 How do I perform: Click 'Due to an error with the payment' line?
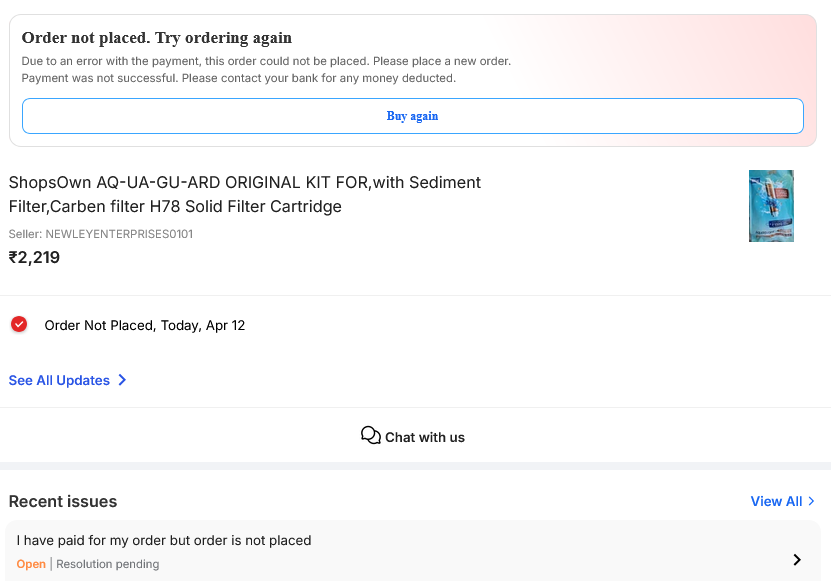[266, 61]
